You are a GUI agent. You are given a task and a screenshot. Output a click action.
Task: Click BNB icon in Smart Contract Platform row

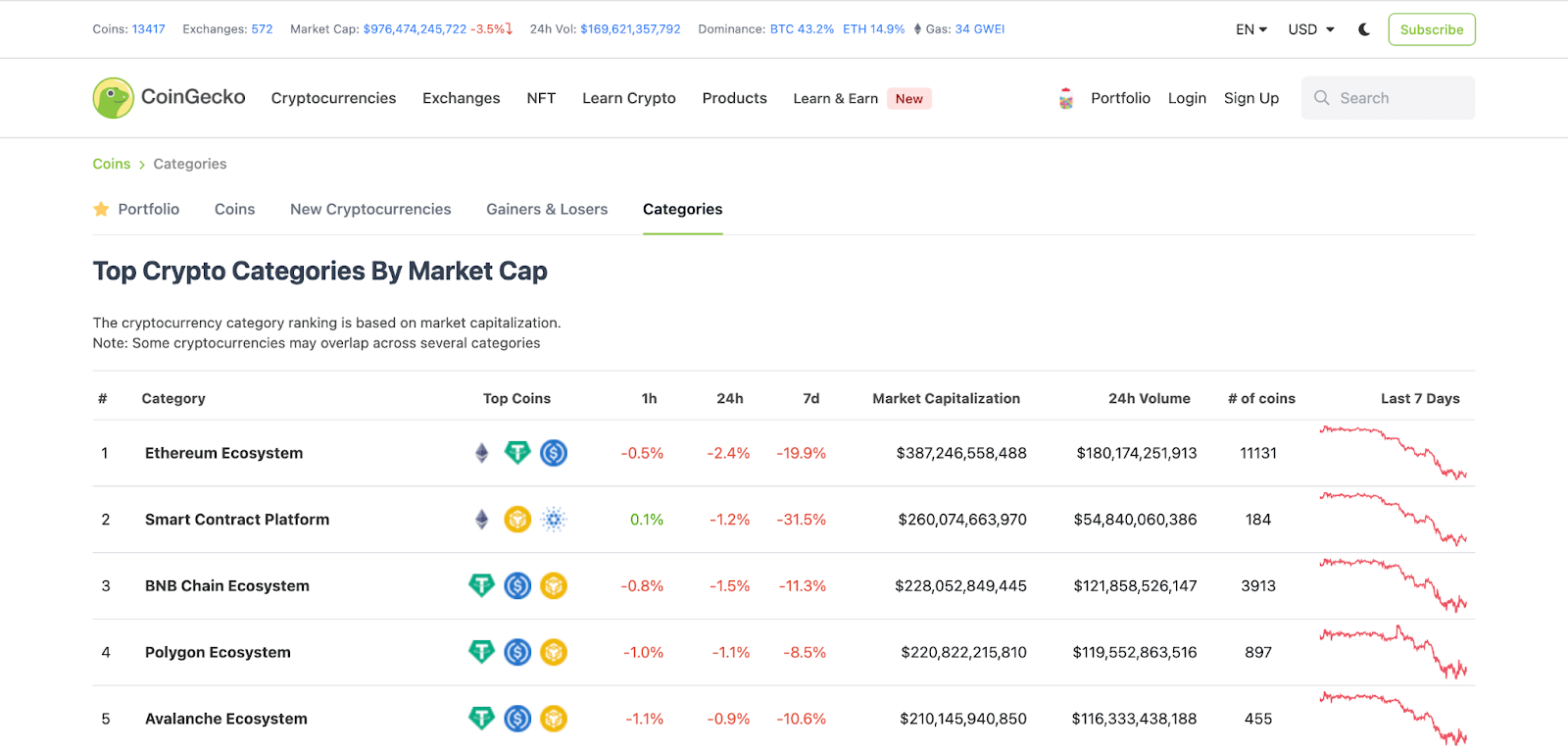click(x=517, y=520)
